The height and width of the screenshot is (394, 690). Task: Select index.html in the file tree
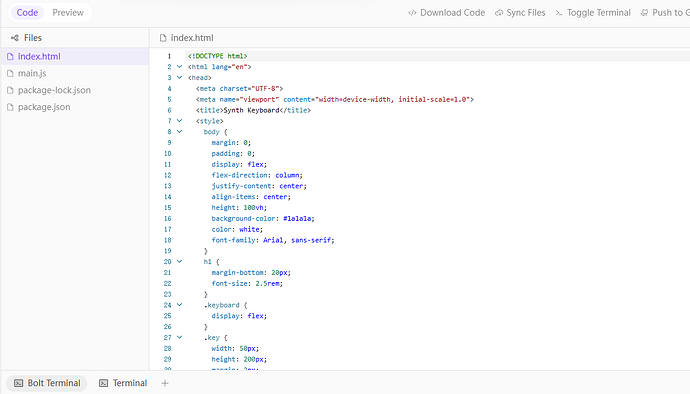point(75,56)
